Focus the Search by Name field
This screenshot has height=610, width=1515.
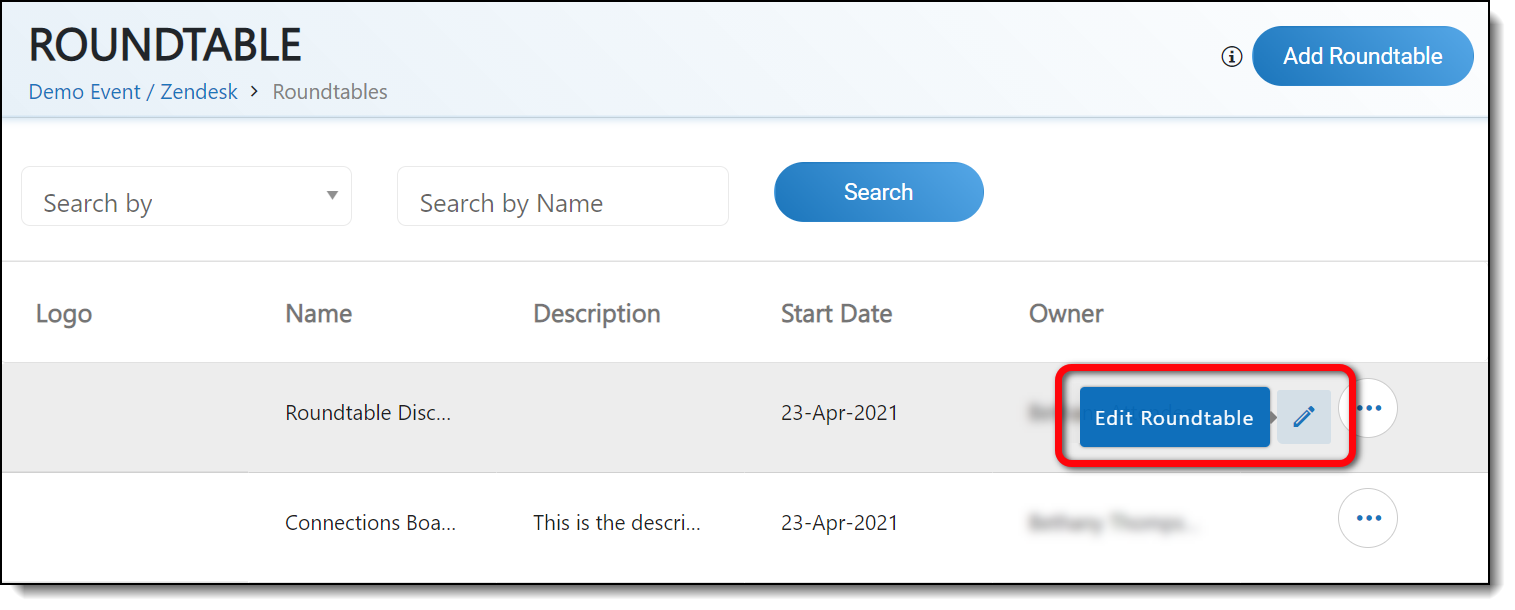tap(562, 197)
